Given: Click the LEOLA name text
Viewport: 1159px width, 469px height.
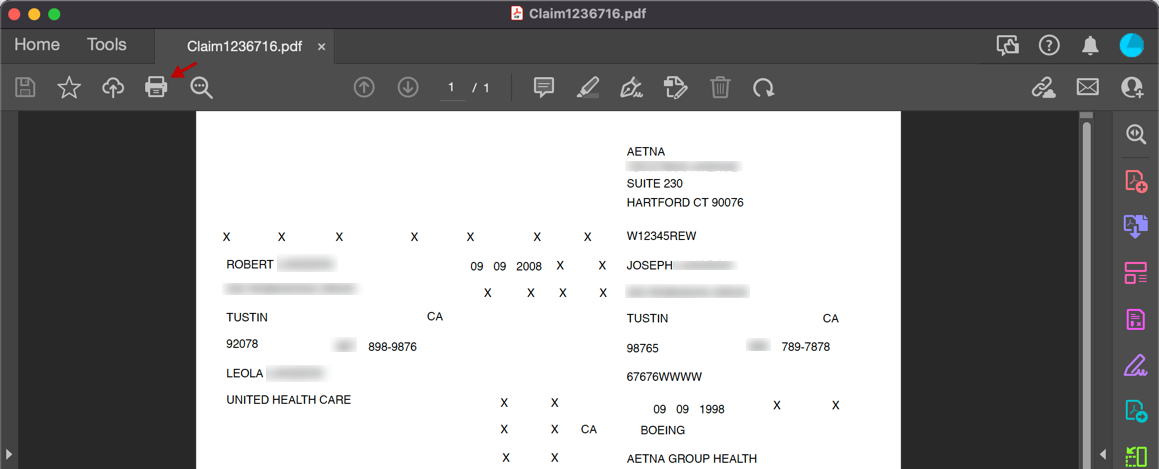Looking at the screenshot, I should point(245,374).
